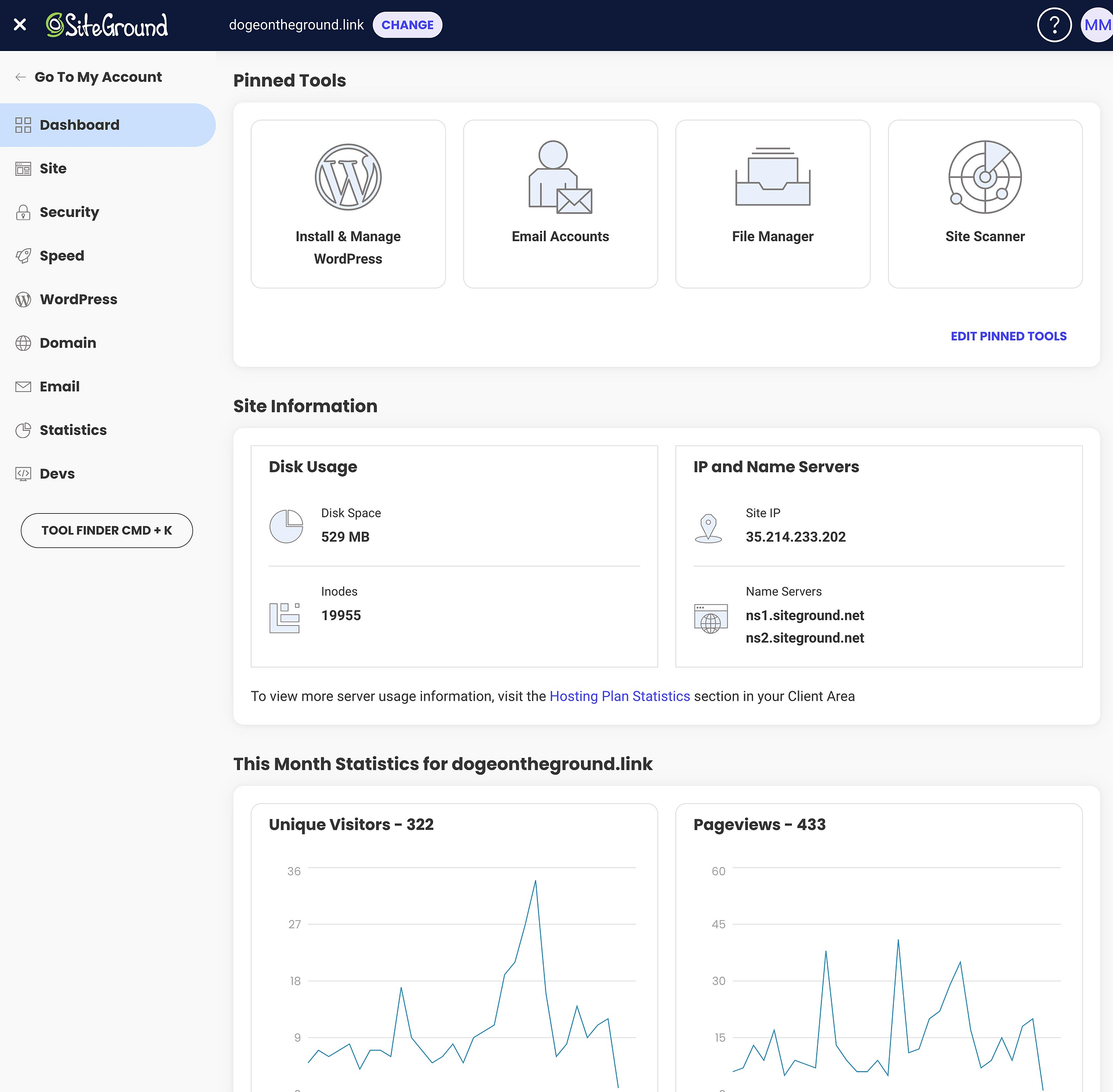Open the Speed settings panel
Screen dimensions: 1113x1092
[x=62, y=255]
